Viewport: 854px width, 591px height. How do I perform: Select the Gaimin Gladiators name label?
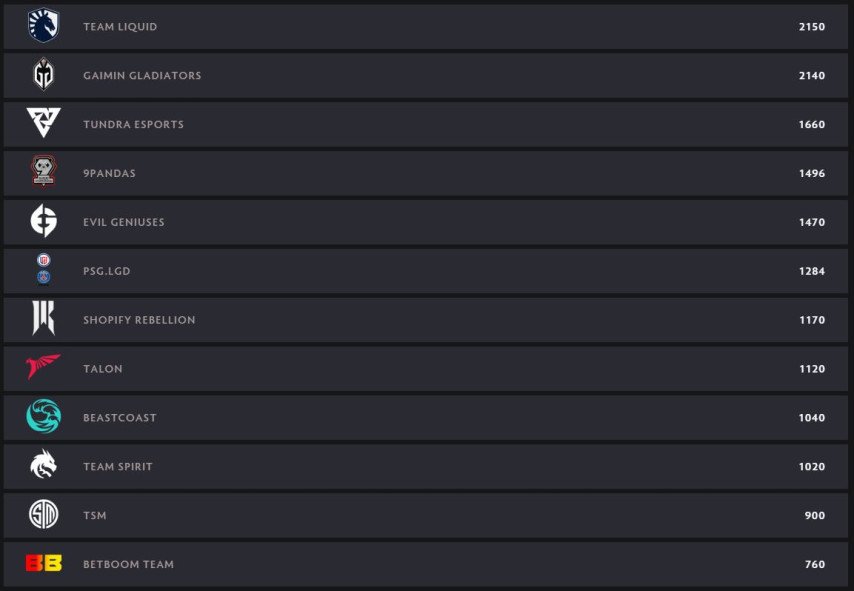(140, 75)
